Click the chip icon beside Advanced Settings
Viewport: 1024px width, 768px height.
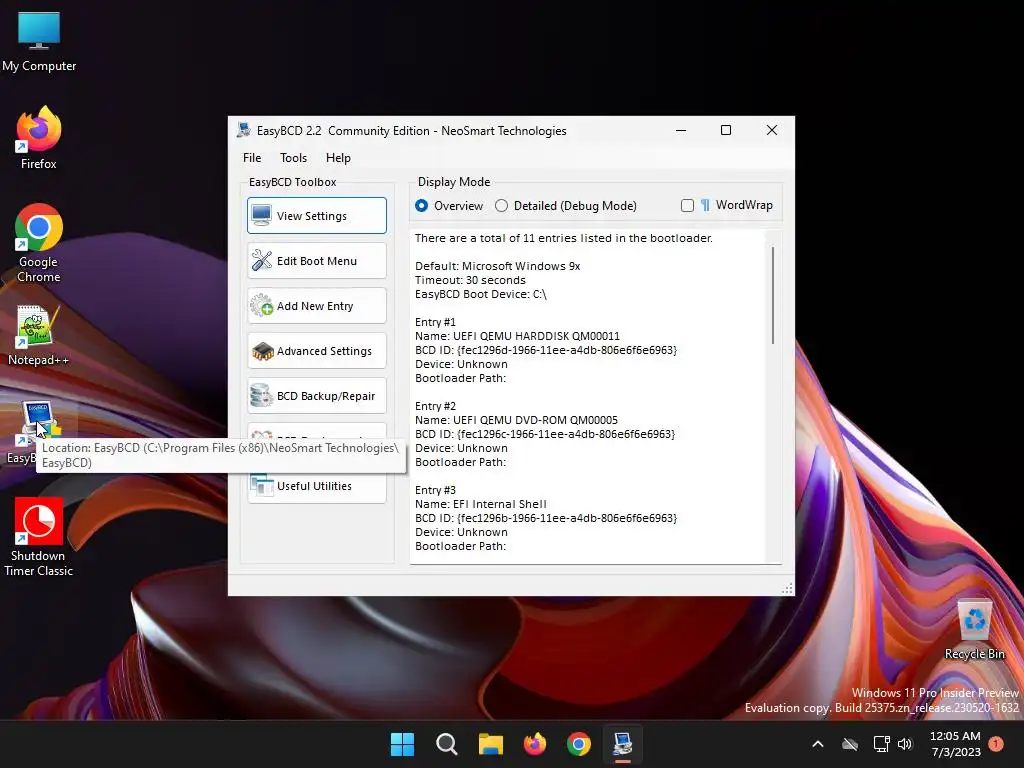pos(262,351)
